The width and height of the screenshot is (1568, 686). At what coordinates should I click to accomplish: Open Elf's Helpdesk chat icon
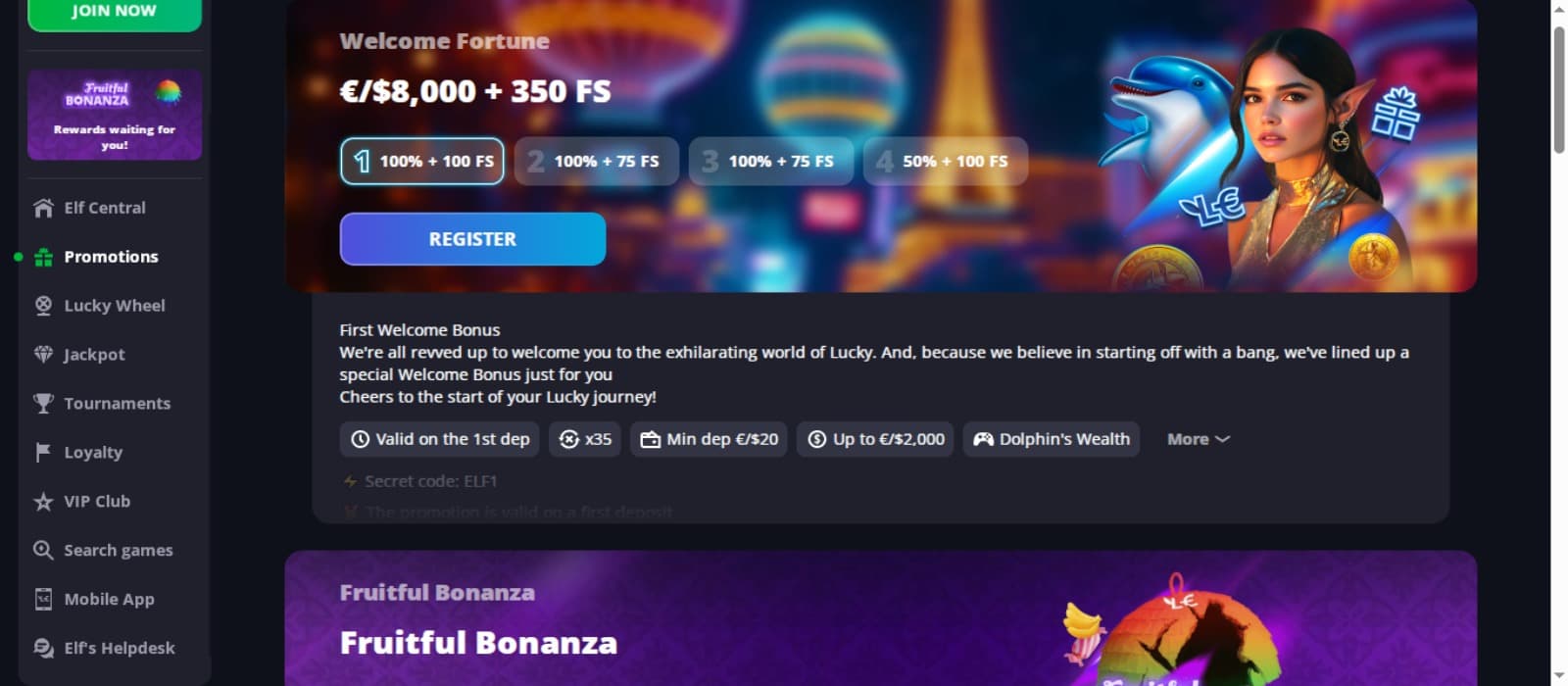pos(43,649)
